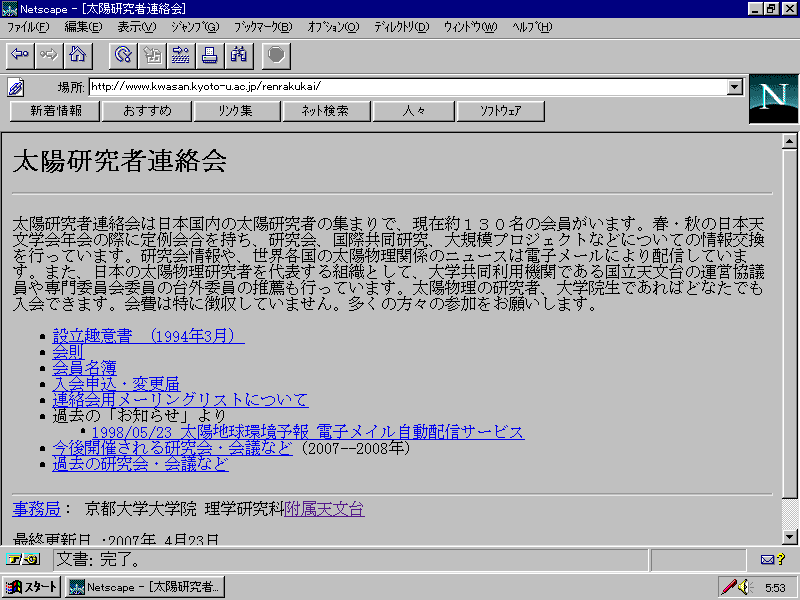Image resolution: width=800 pixels, height=600 pixels.
Task: Open the Home page icon
Action: (78, 55)
